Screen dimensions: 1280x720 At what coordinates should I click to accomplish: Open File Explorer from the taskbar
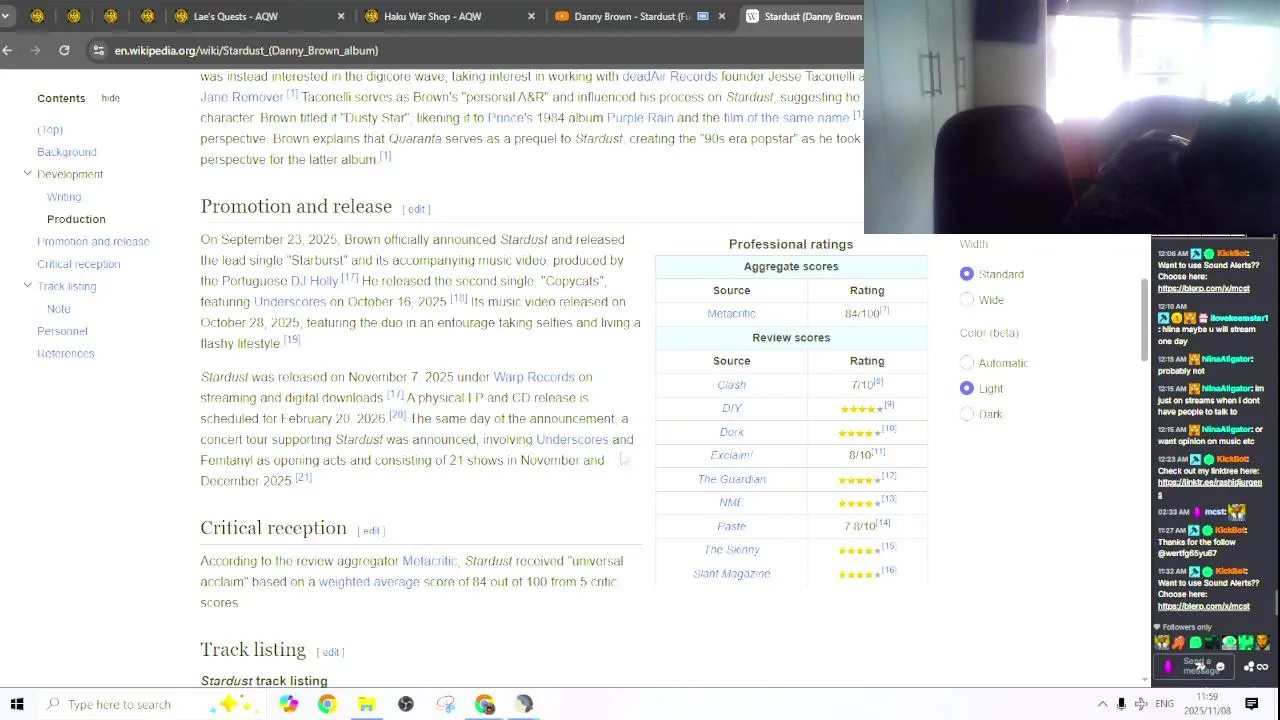pos(366,704)
